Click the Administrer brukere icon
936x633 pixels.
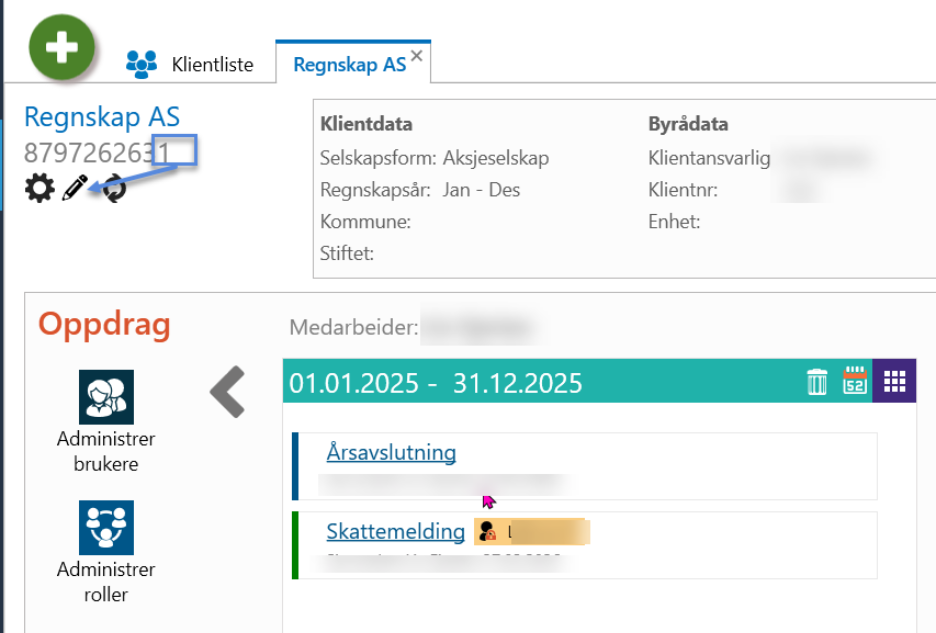pos(106,397)
